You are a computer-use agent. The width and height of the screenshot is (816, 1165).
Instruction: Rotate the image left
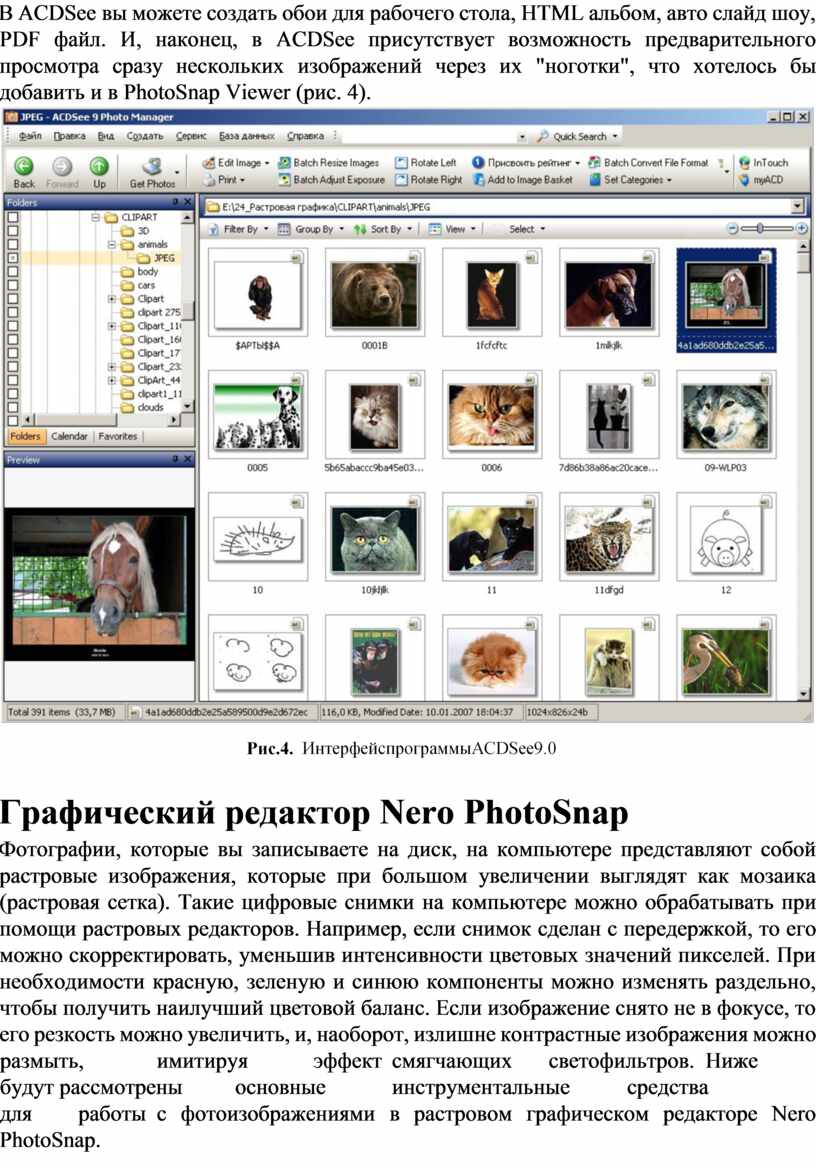(426, 162)
